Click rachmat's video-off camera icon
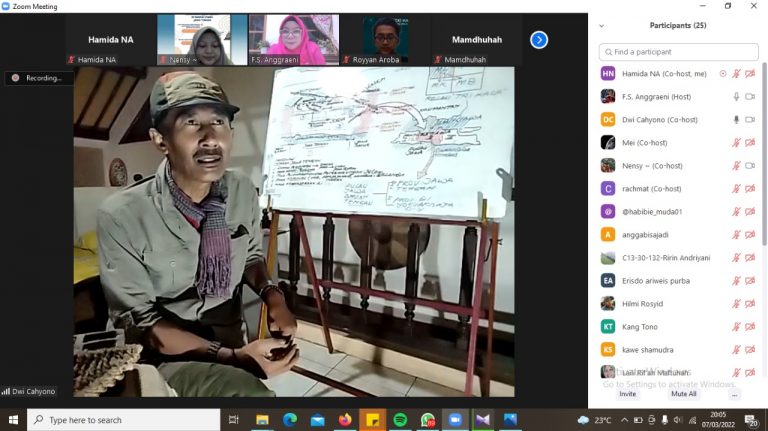768x431 pixels. point(750,189)
